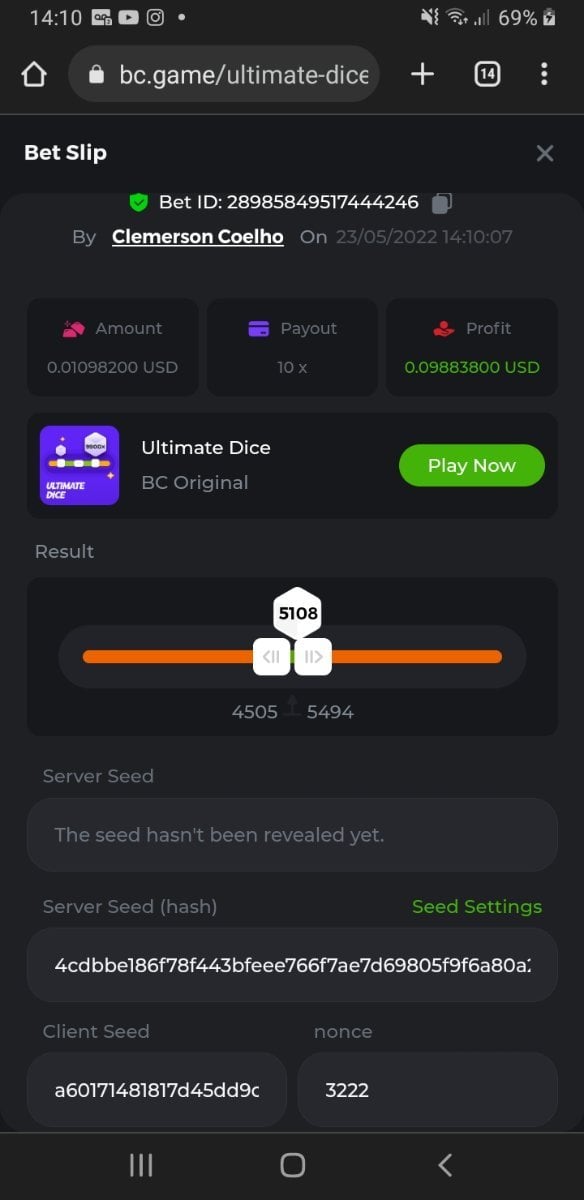Tap the green verified shield icon
Image resolution: width=584 pixels, height=1200 pixels.
tap(139, 202)
